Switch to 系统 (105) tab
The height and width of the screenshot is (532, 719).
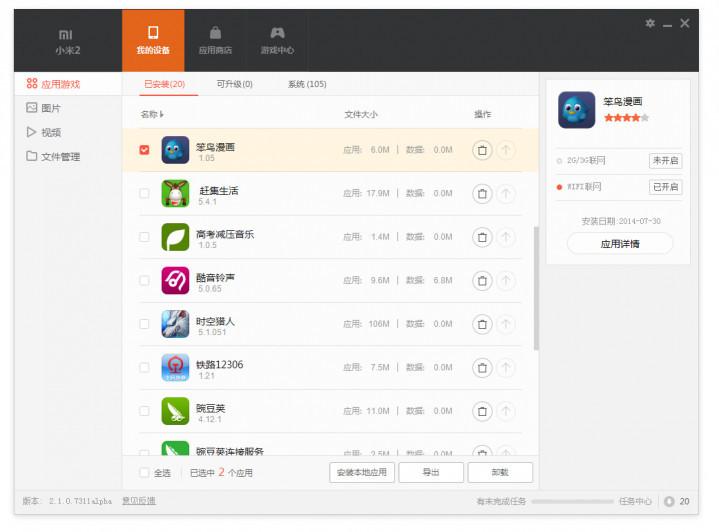tap(307, 85)
